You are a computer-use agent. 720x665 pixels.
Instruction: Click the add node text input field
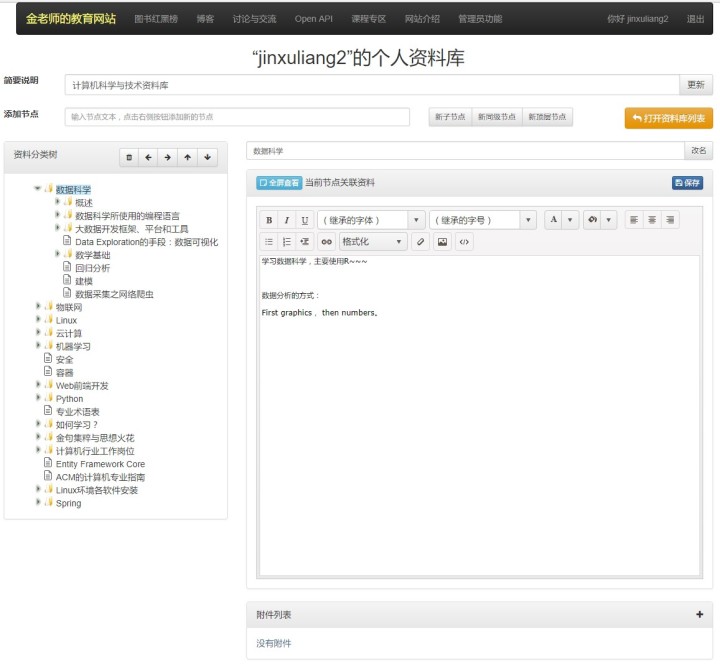pos(238,117)
